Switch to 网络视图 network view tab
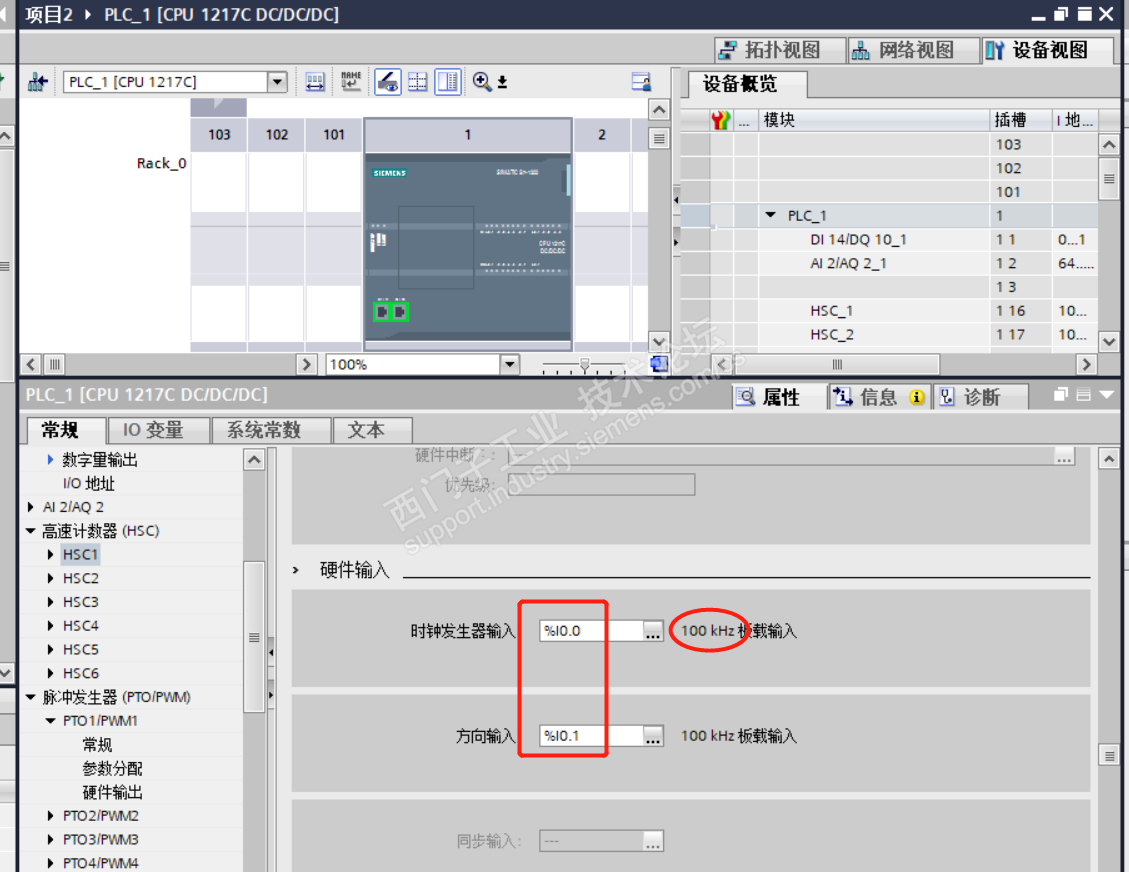The image size is (1129, 872). click(x=914, y=50)
